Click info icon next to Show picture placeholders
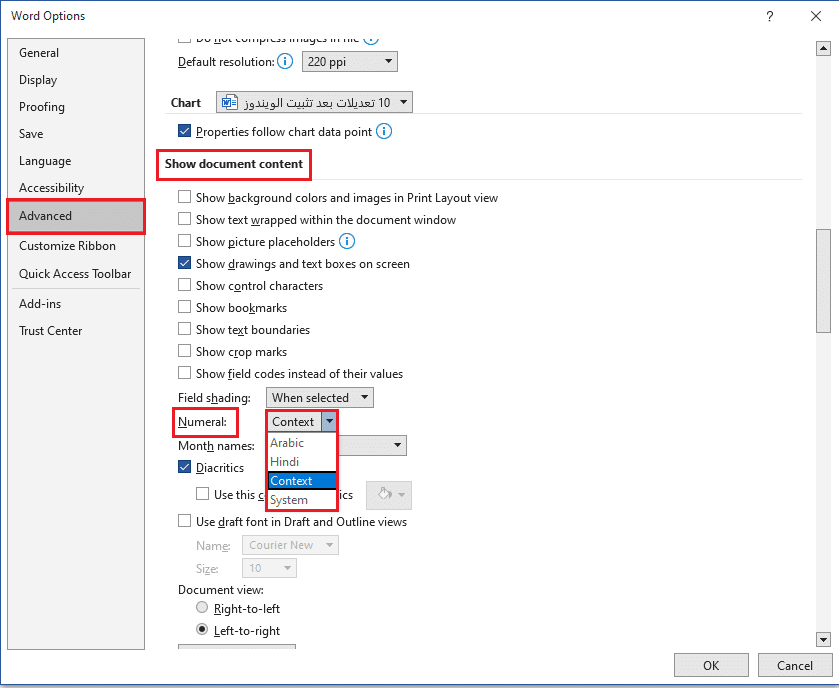This screenshot has width=839, height=688. [x=347, y=241]
